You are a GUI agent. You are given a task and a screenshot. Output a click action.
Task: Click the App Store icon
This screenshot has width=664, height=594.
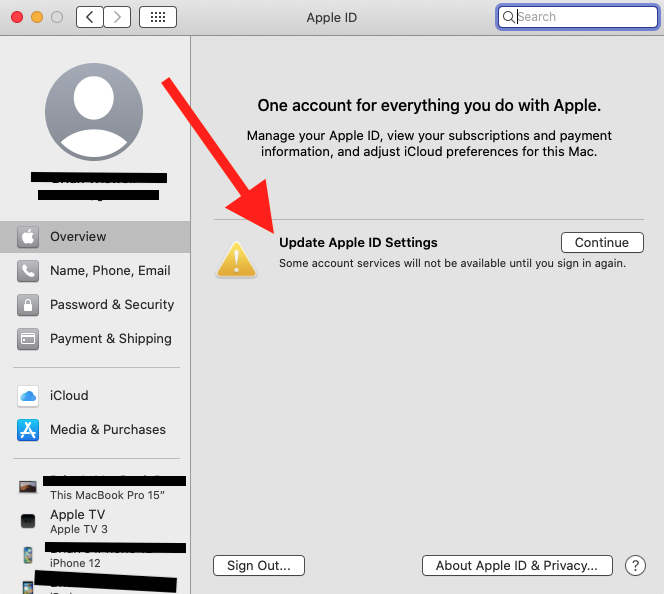[x=28, y=430]
